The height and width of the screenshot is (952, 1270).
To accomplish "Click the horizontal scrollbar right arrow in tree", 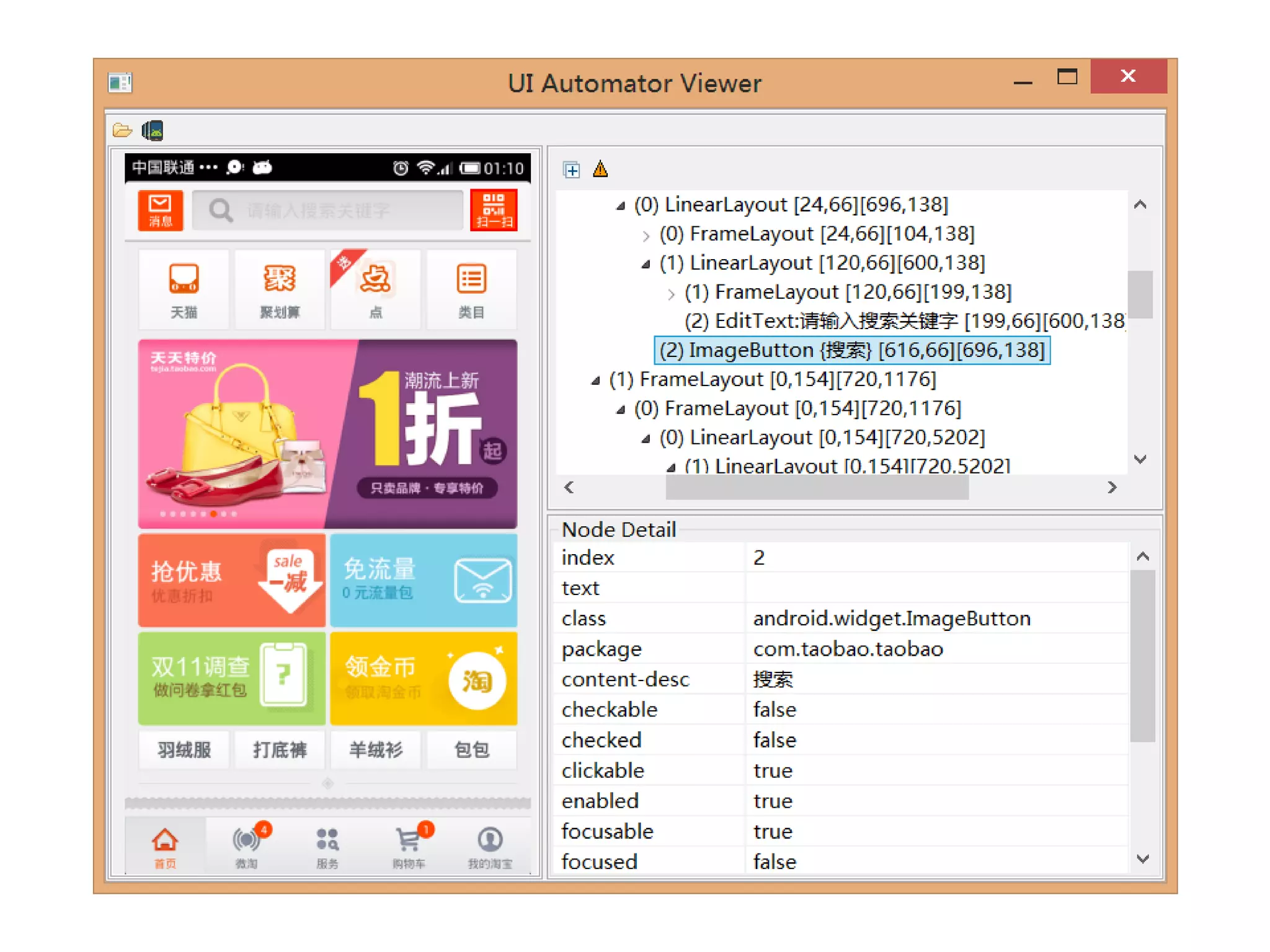I will (1112, 488).
